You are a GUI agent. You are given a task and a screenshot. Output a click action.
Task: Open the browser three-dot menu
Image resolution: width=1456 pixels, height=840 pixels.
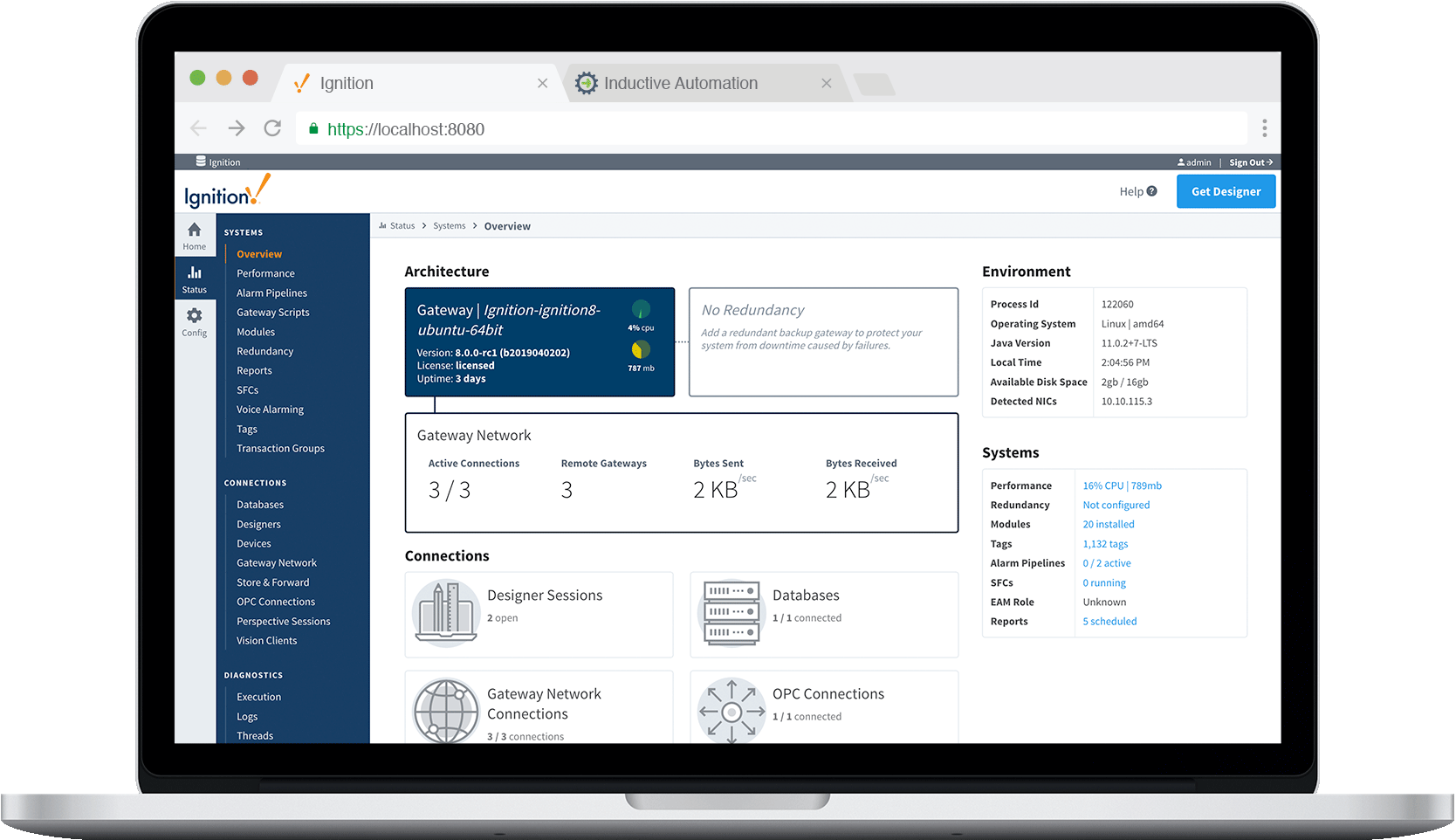pos(1264,128)
